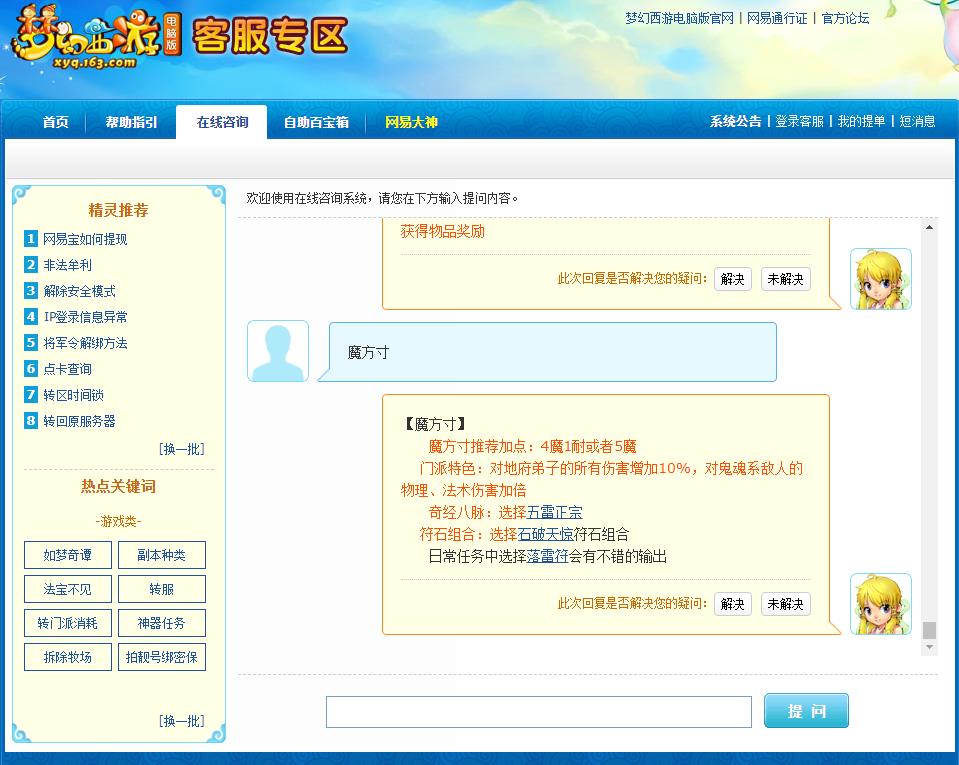Open the 网易大神 tab
This screenshot has height=765, width=959.
coord(412,122)
